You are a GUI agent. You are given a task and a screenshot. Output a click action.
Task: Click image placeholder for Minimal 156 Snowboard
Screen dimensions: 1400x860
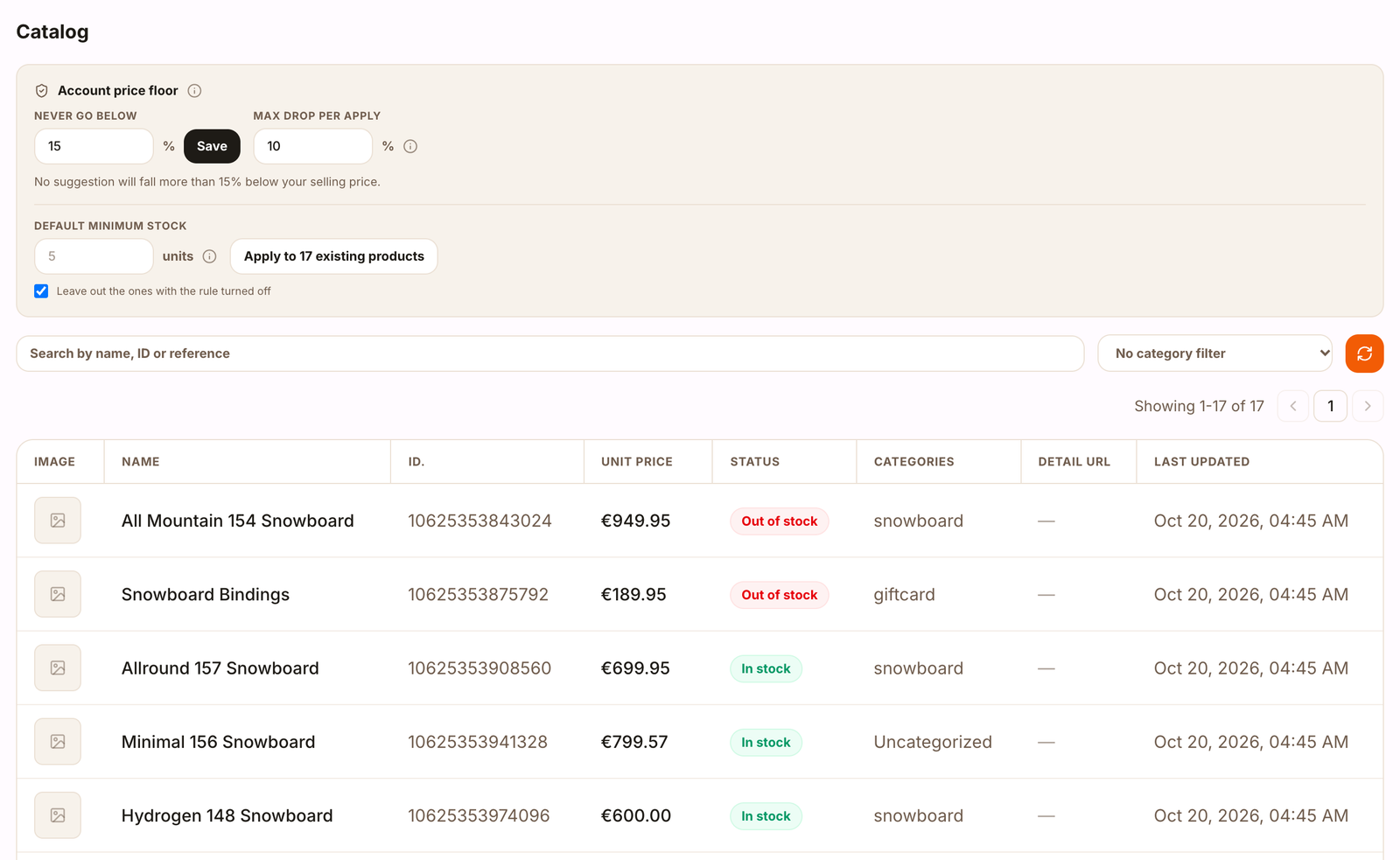58,742
